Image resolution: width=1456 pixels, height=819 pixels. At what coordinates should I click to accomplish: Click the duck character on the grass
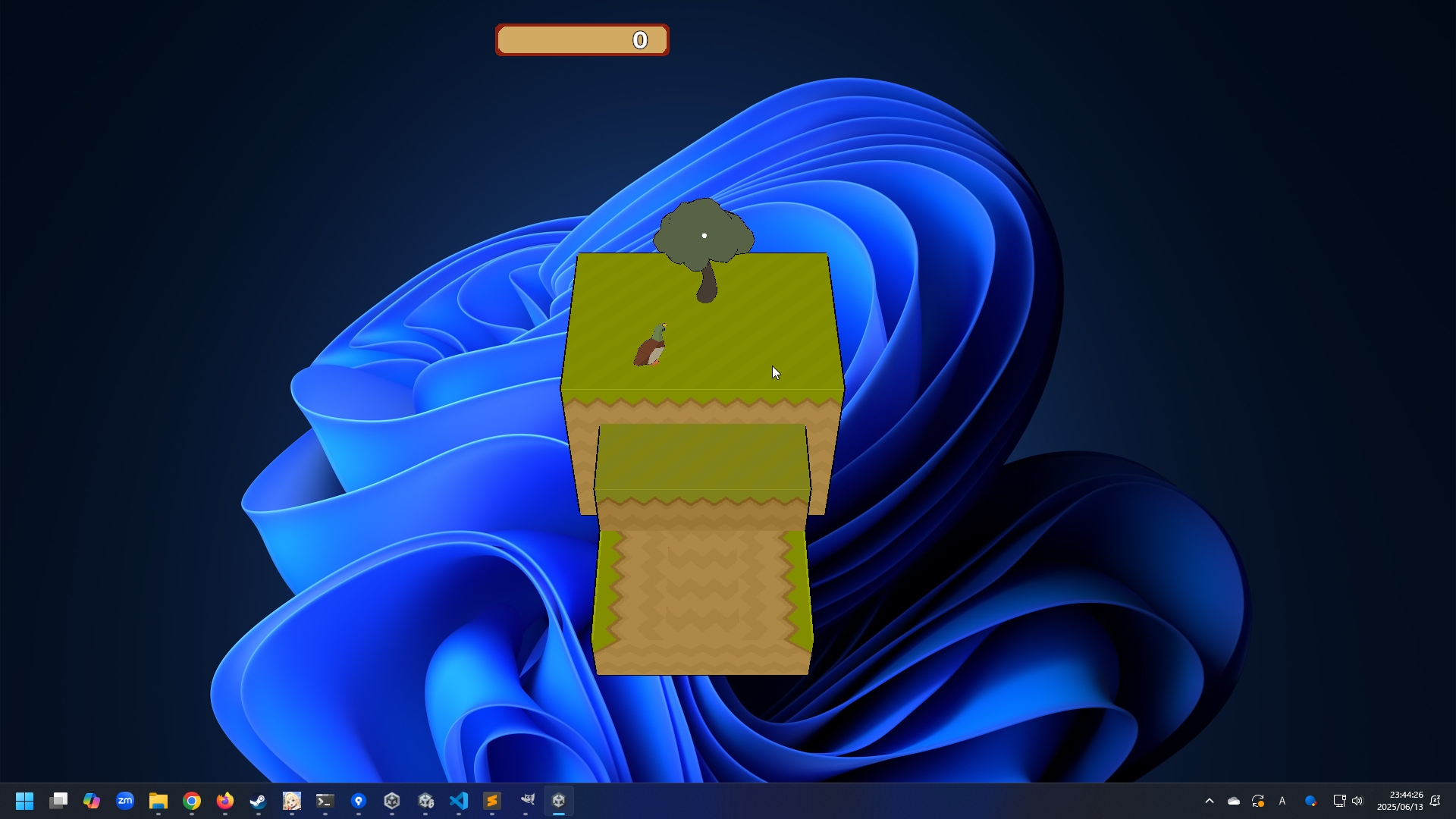coord(651,347)
